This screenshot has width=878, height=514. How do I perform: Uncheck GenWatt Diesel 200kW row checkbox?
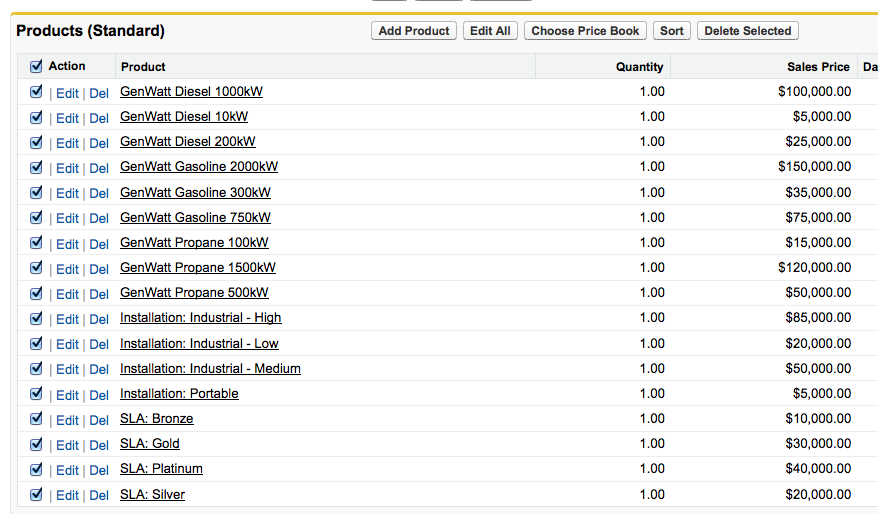click(36, 142)
